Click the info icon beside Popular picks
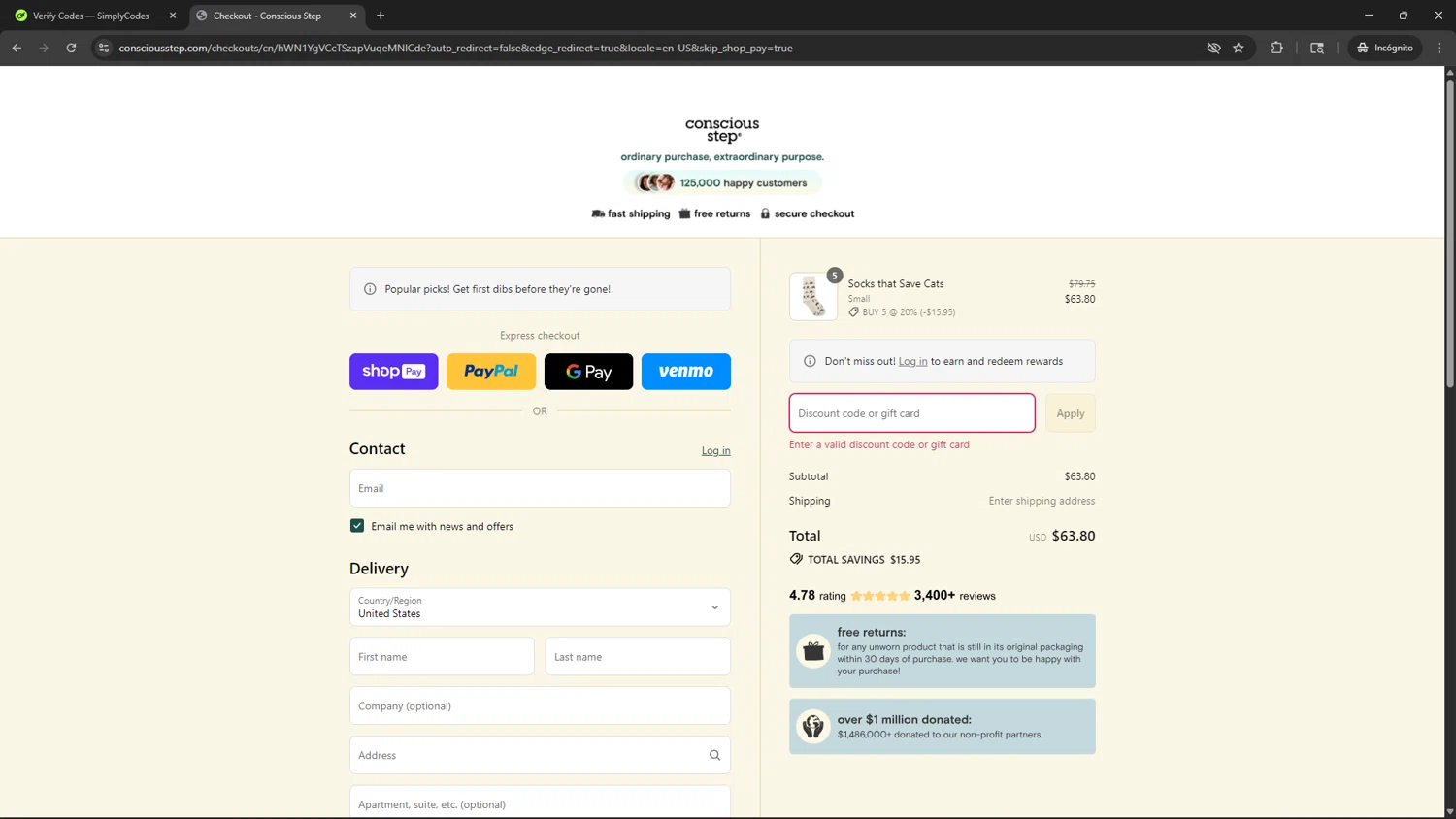This screenshot has width=1456, height=819. pos(370,289)
